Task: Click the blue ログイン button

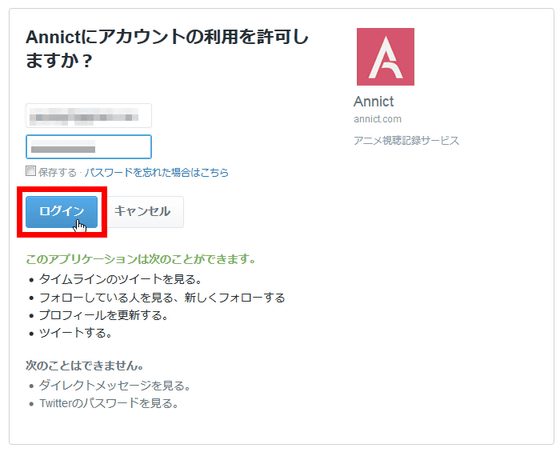Action: click(61, 212)
